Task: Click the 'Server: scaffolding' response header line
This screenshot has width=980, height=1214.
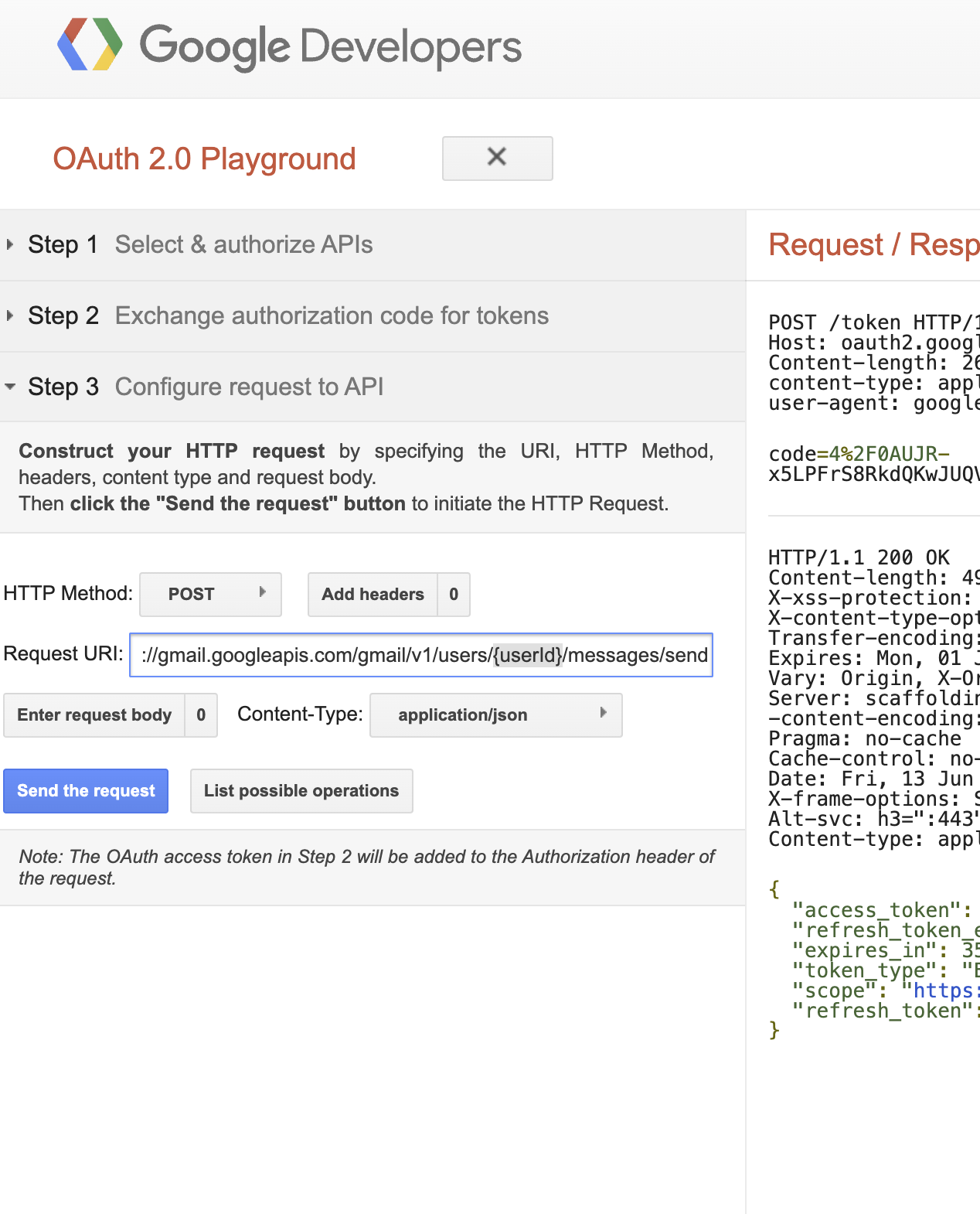Action: pos(874,698)
